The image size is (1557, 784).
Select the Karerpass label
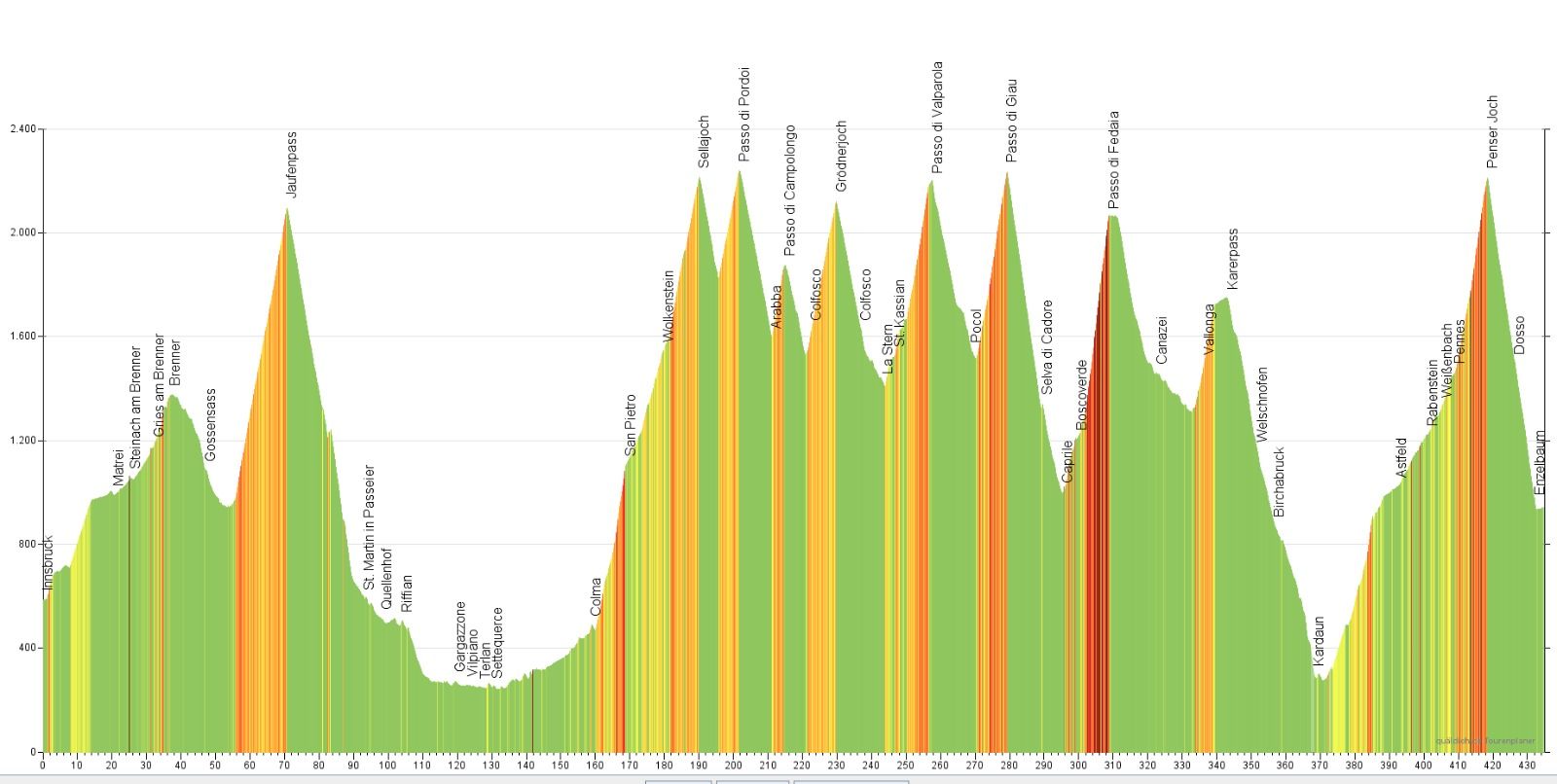[x=1233, y=260]
